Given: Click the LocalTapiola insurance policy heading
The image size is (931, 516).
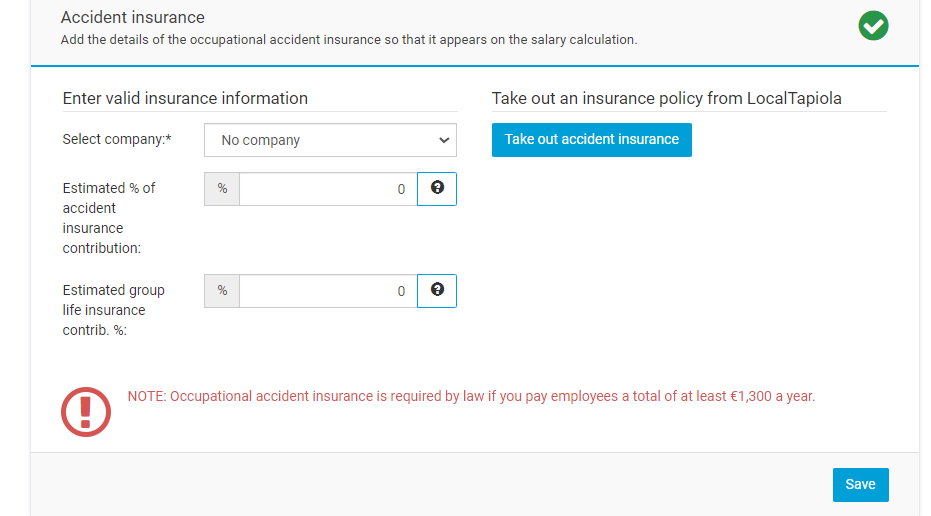Looking at the screenshot, I should (666, 98).
